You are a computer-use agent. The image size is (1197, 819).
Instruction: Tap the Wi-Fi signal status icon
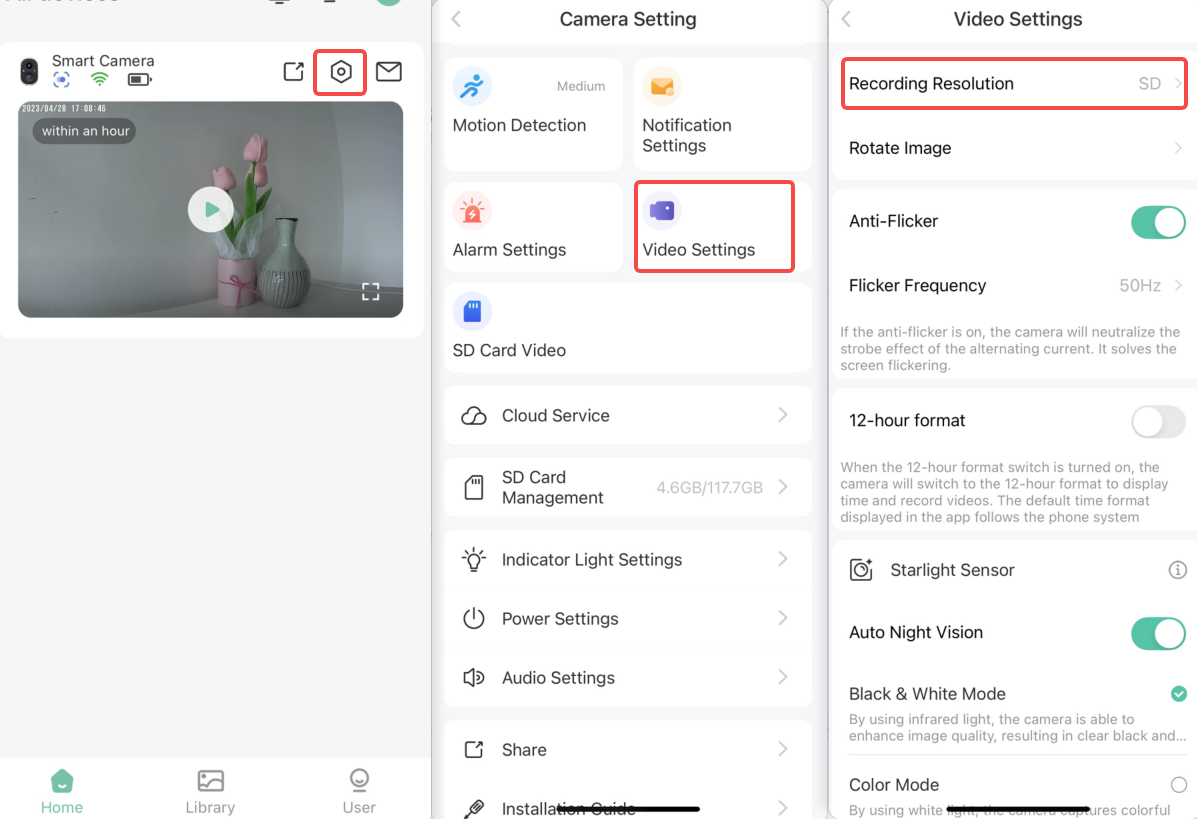click(99, 79)
